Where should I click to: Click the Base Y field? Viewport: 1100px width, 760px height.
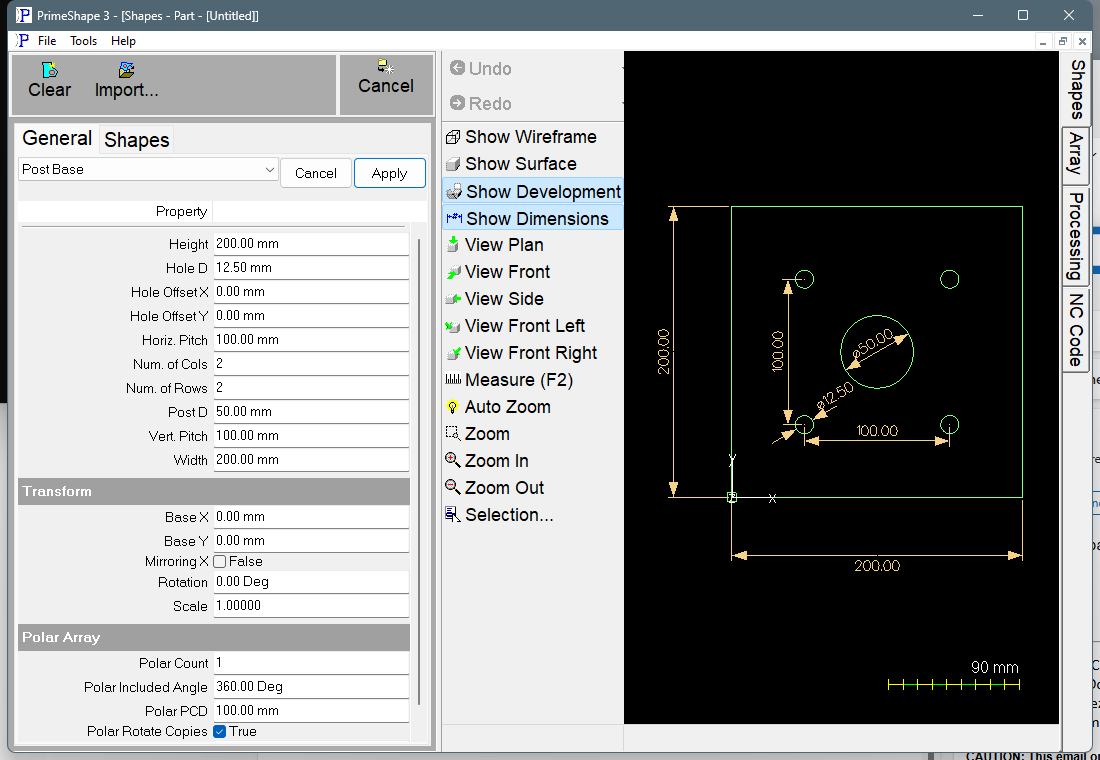(x=311, y=540)
